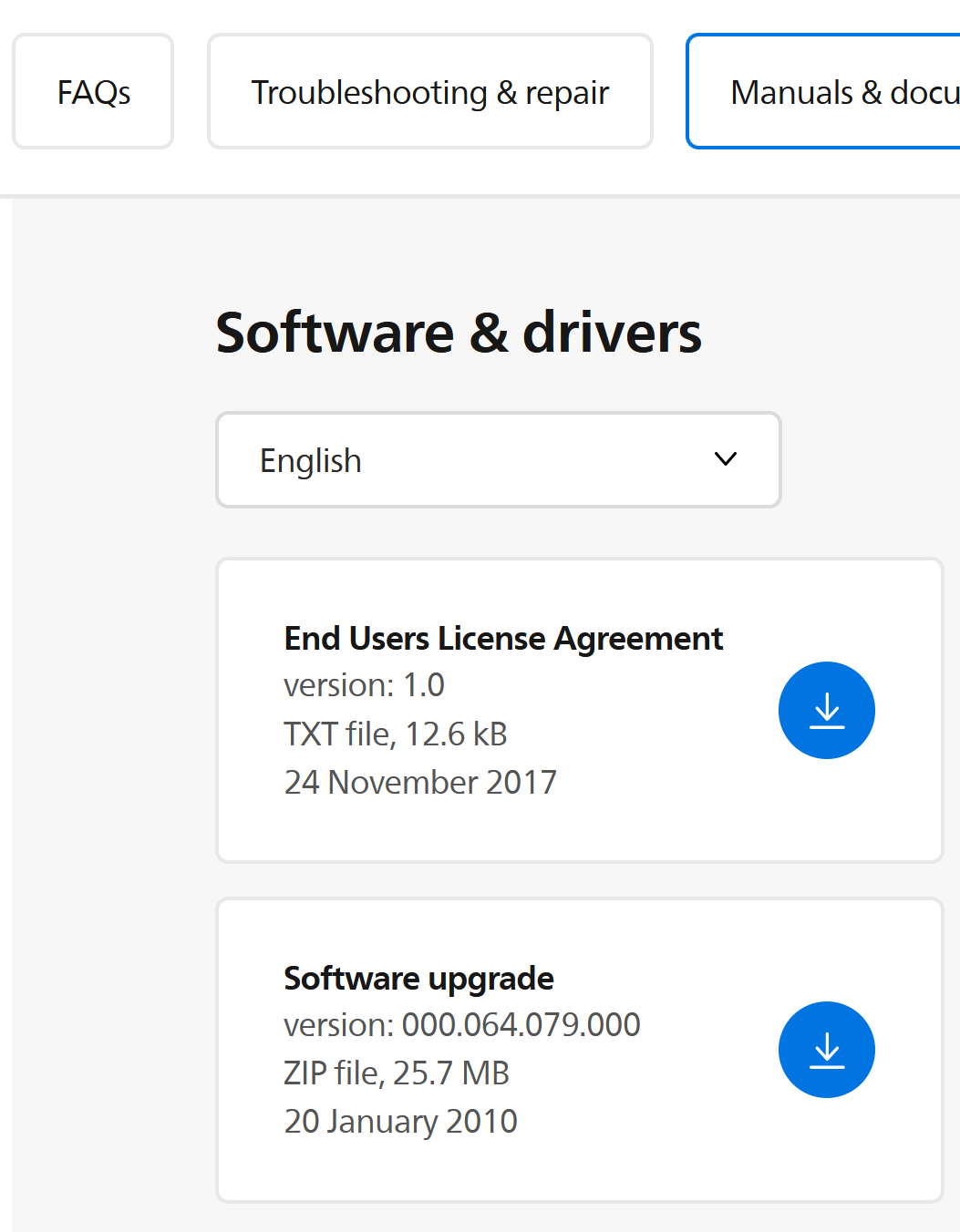Click the Software upgrade title
960x1232 pixels.
tap(418, 979)
